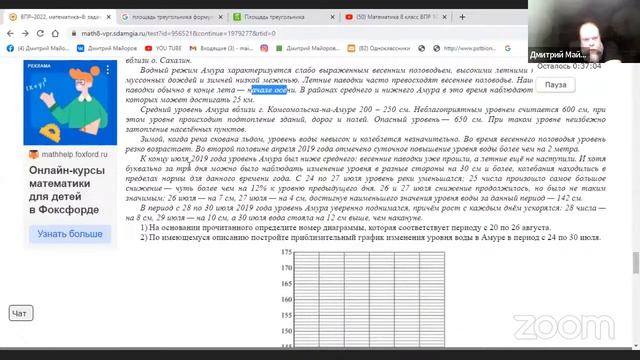The height and width of the screenshot is (360, 640).
Task: Click the lock icon in address bar
Action: pyautogui.click(x=73, y=33)
